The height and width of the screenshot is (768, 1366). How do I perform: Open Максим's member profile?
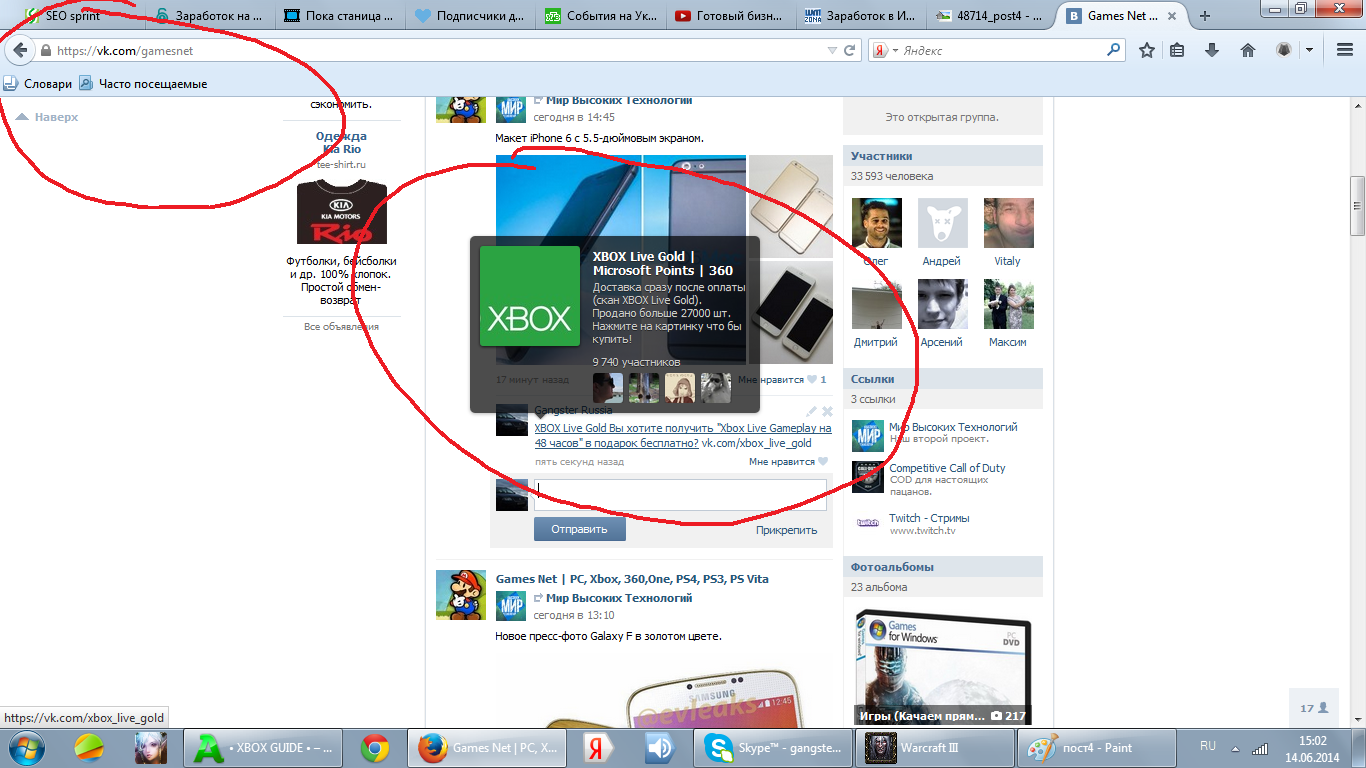tap(1008, 304)
